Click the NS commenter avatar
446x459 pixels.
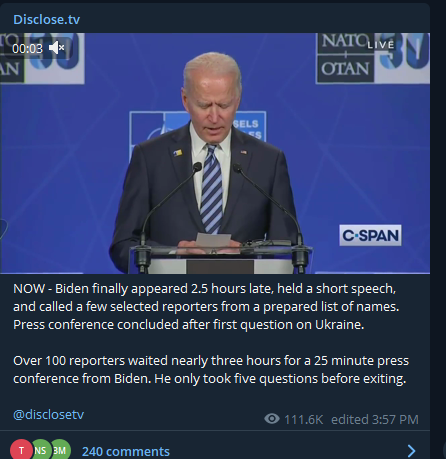coord(41,450)
